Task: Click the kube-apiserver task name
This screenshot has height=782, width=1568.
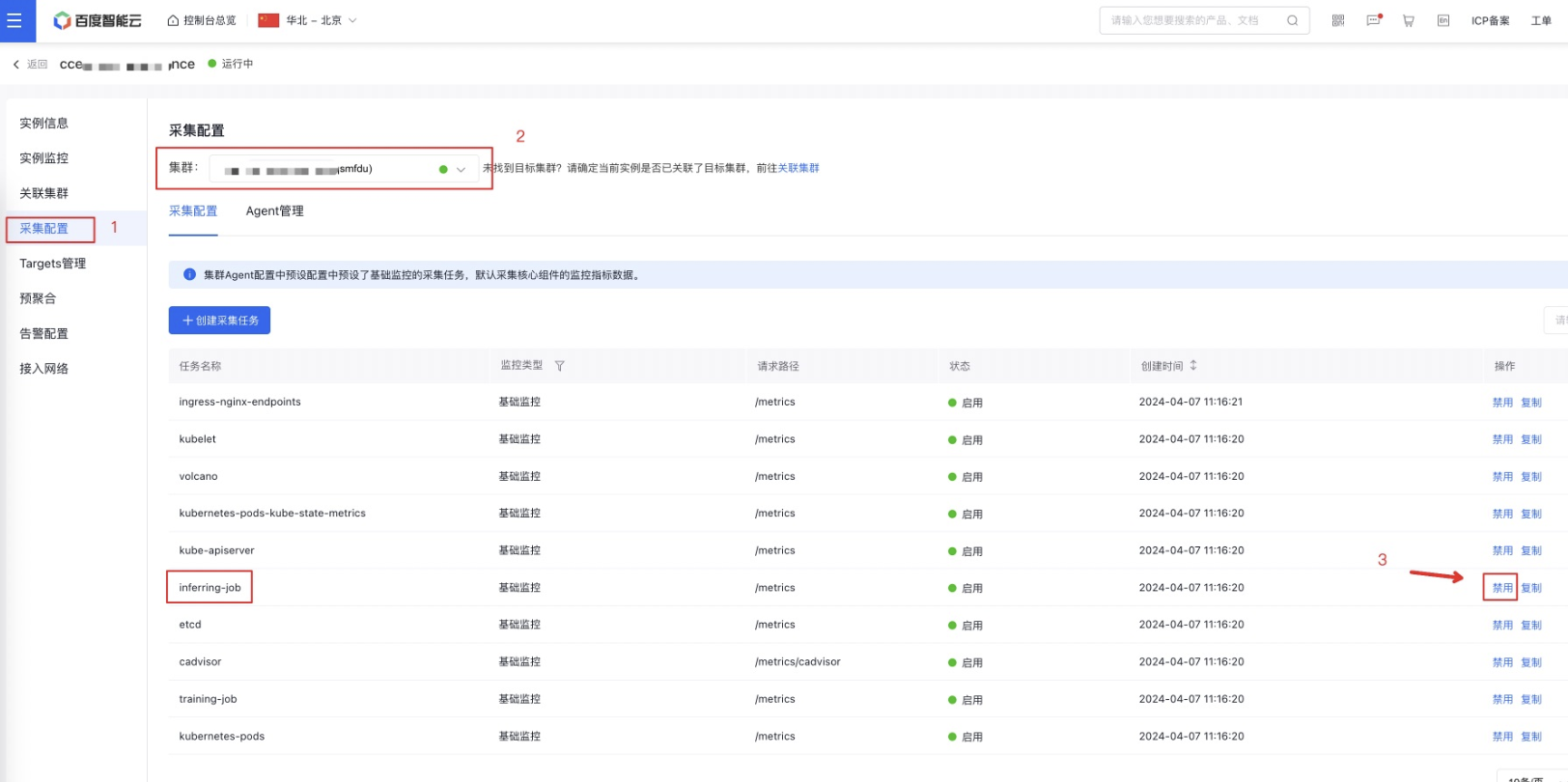Action: (x=216, y=551)
